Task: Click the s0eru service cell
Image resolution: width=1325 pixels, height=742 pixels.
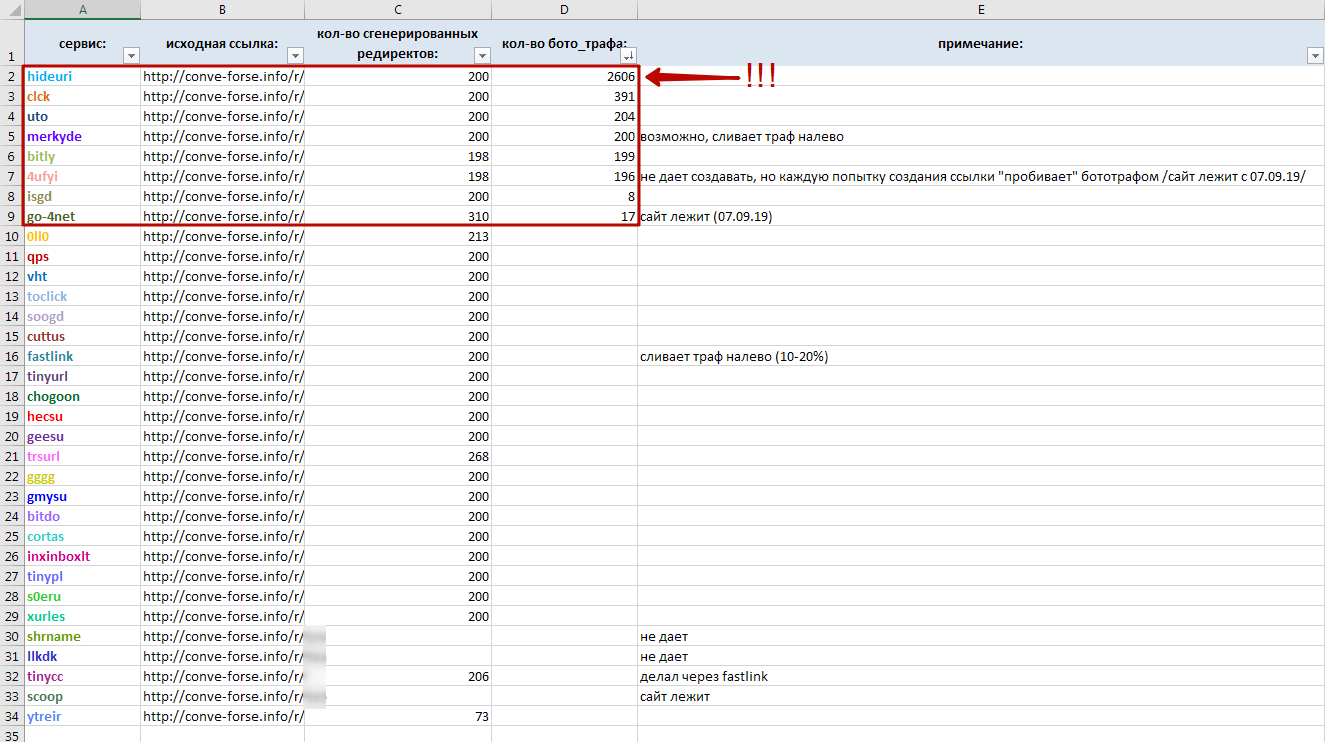Action: 82,596
